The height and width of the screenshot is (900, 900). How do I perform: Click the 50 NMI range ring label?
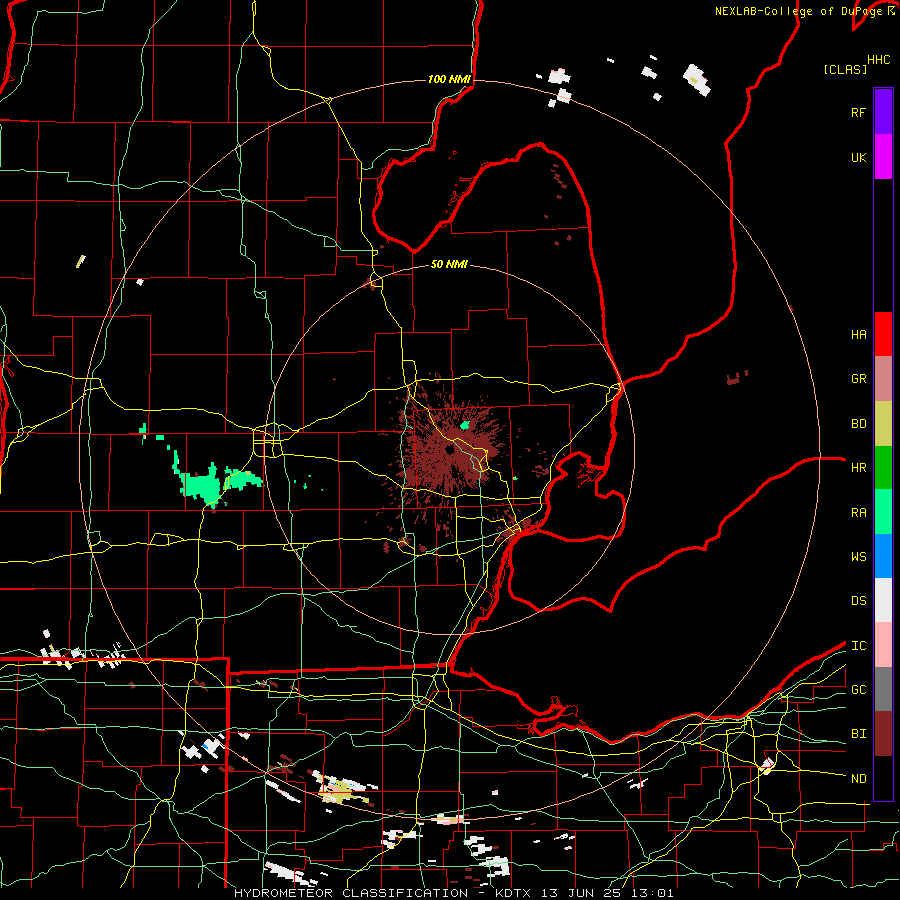point(449,264)
